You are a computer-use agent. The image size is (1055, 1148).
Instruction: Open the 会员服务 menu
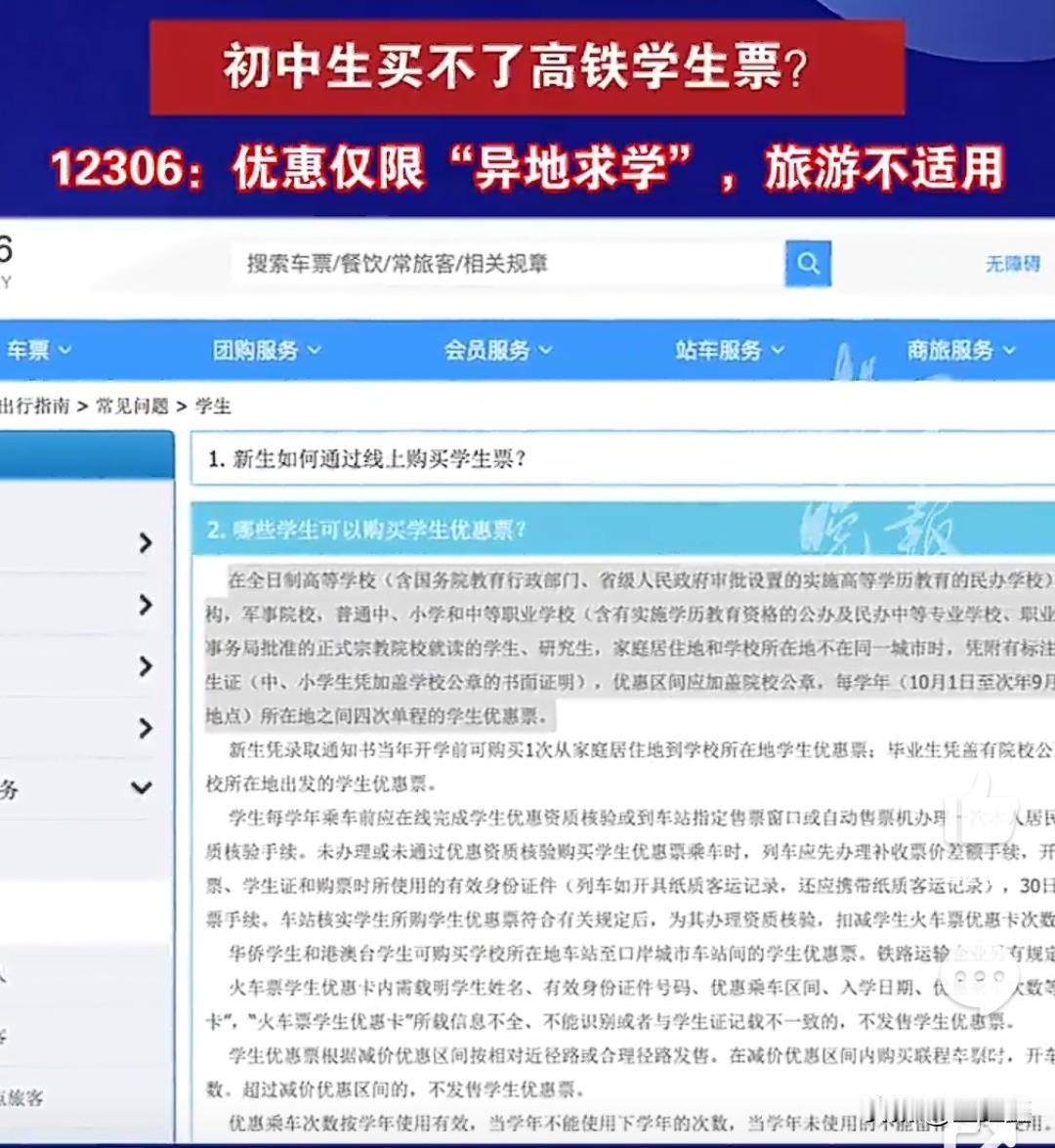click(498, 350)
